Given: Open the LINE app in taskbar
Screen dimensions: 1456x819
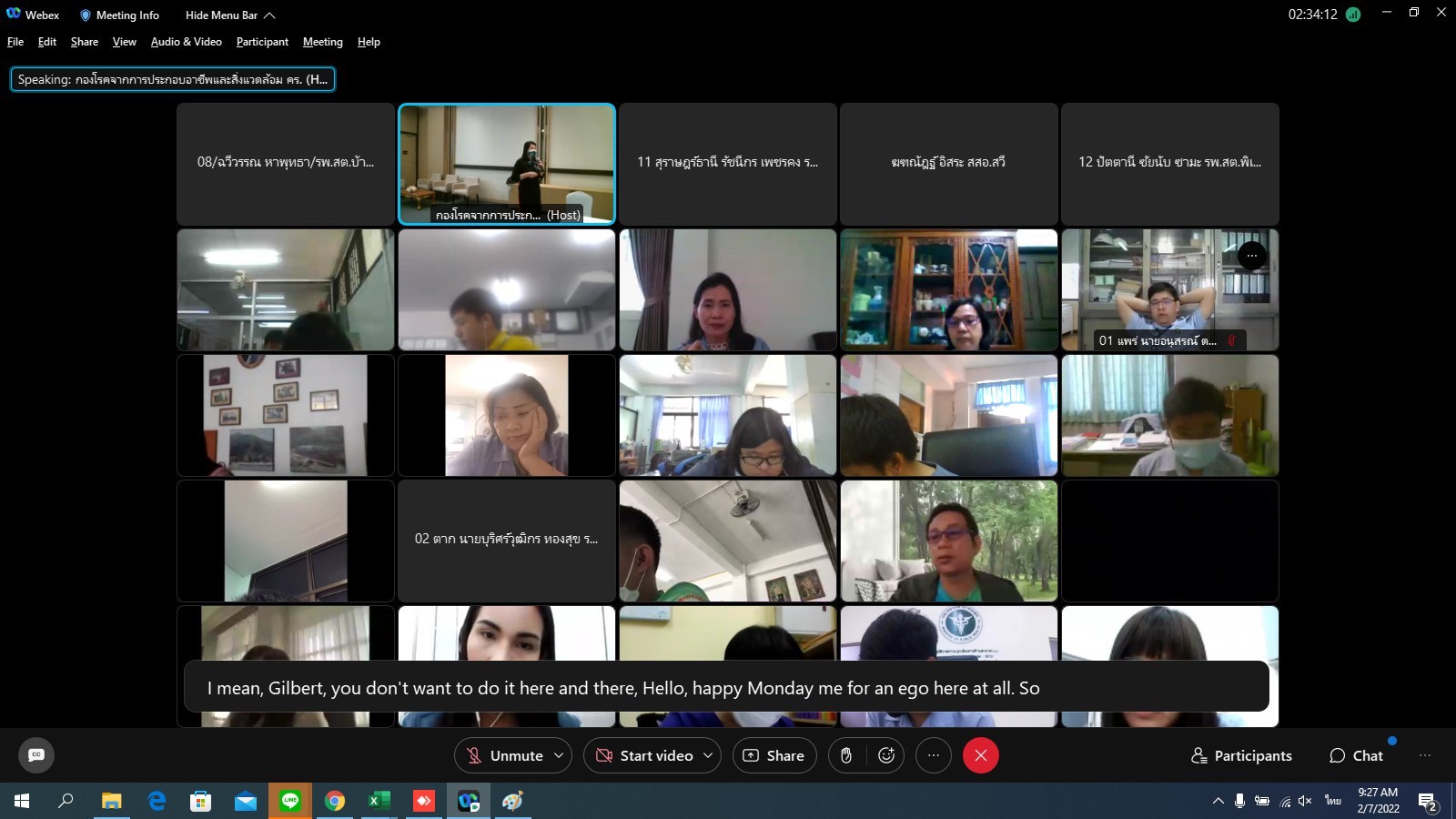Looking at the screenshot, I should pyautogui.click(x=290, y=801).
